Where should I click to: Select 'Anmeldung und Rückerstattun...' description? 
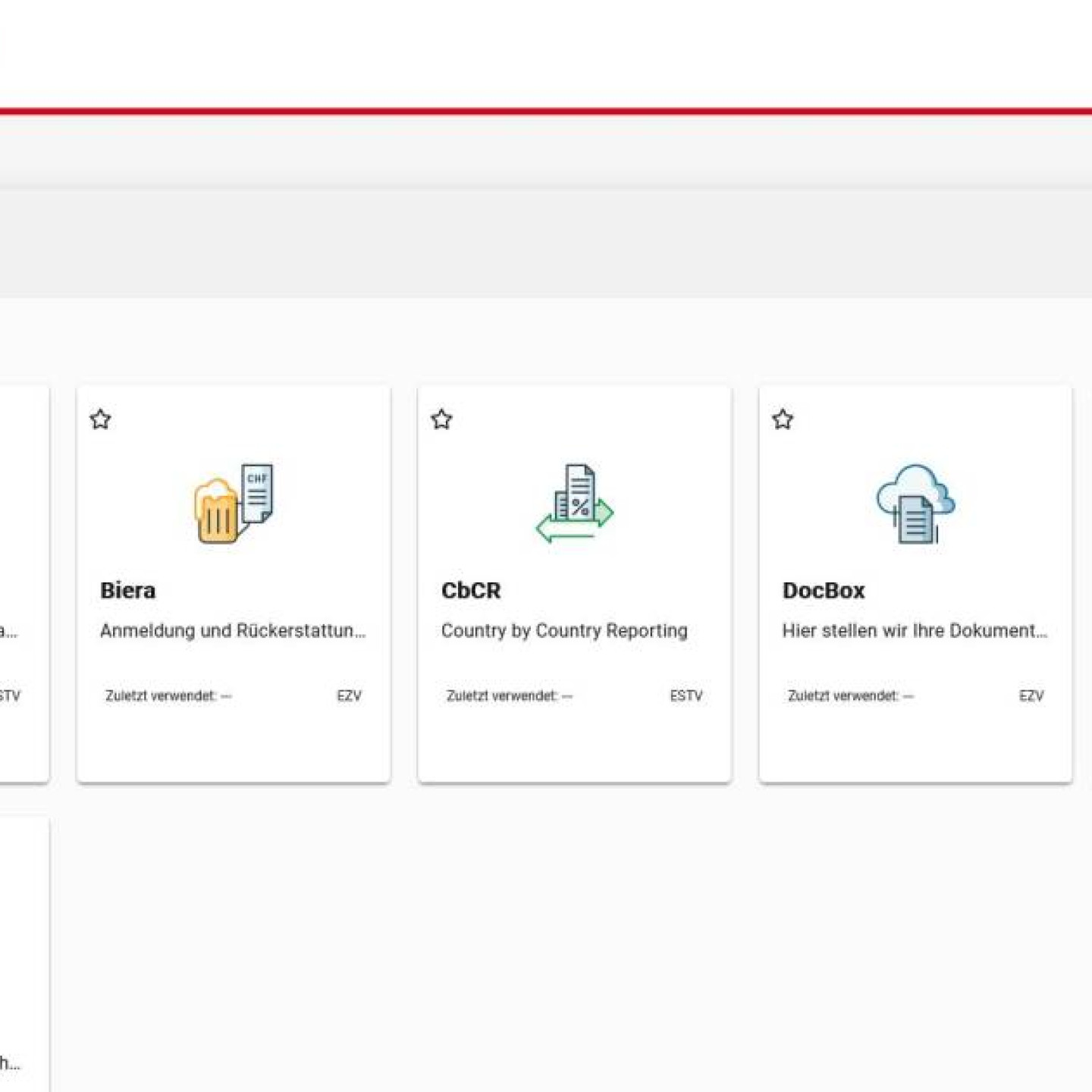coord(233,630)
